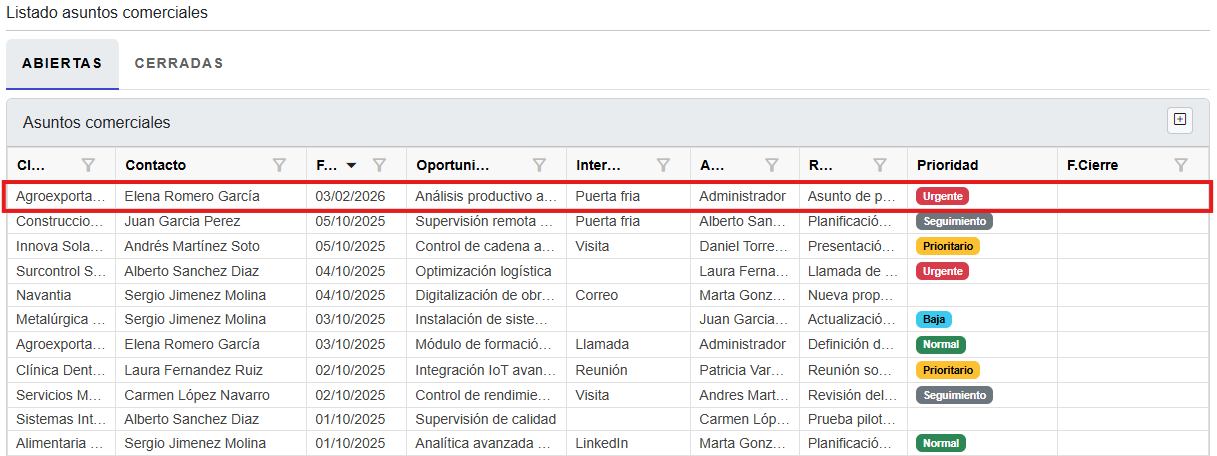This screenshot has width=1217, height=456.
Task: Open the filter on the R... column
Action: tap(880, 165)
